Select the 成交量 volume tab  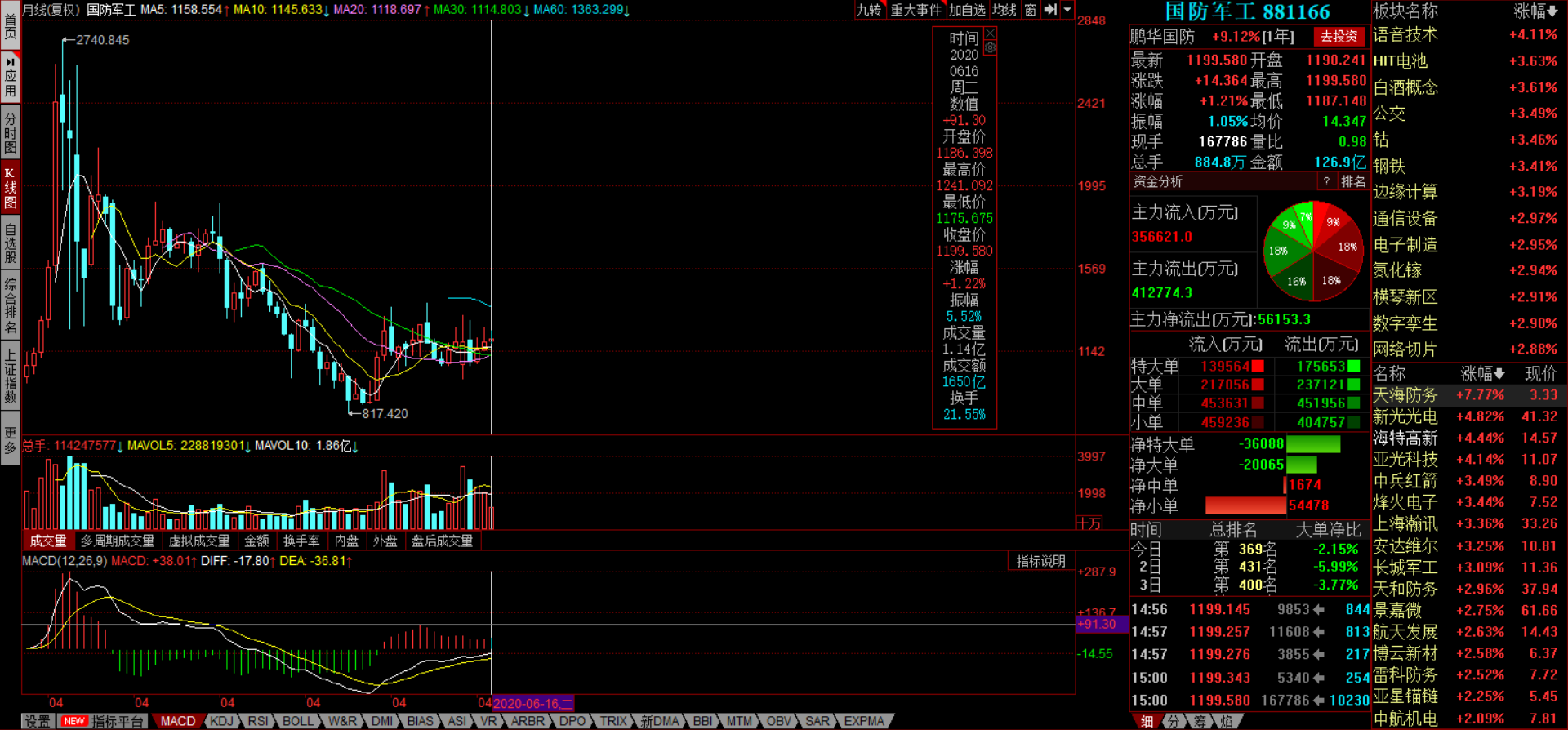48,541
